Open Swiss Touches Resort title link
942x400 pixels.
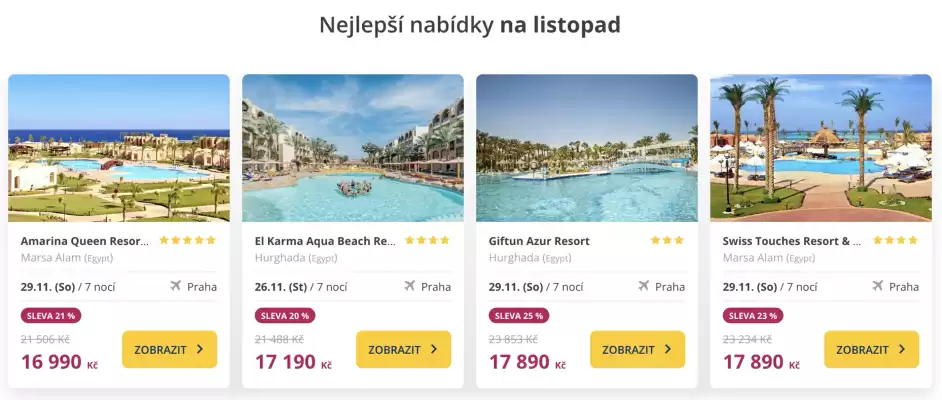[792, 241]
